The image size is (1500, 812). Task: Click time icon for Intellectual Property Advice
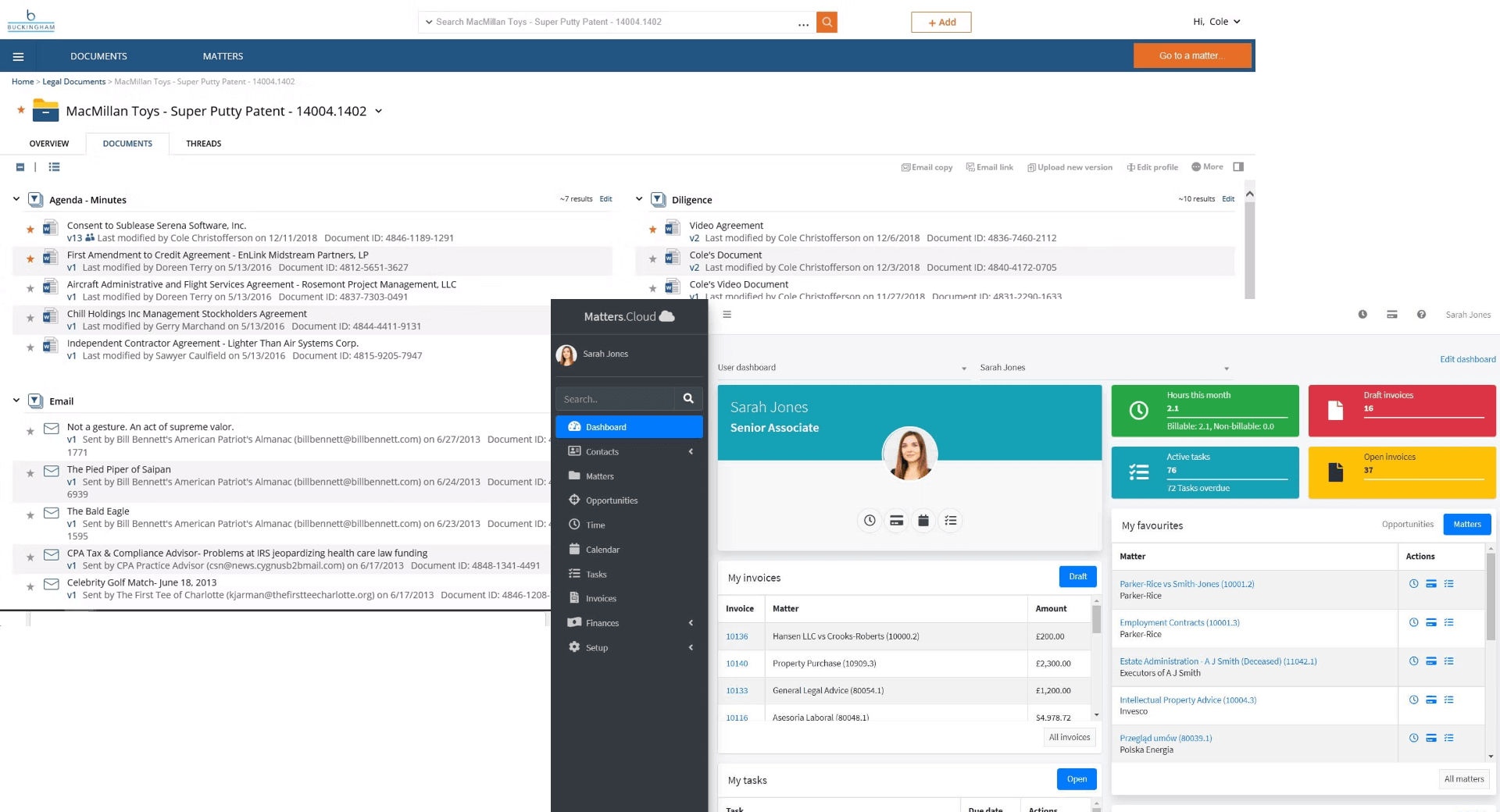point(1413,700)
